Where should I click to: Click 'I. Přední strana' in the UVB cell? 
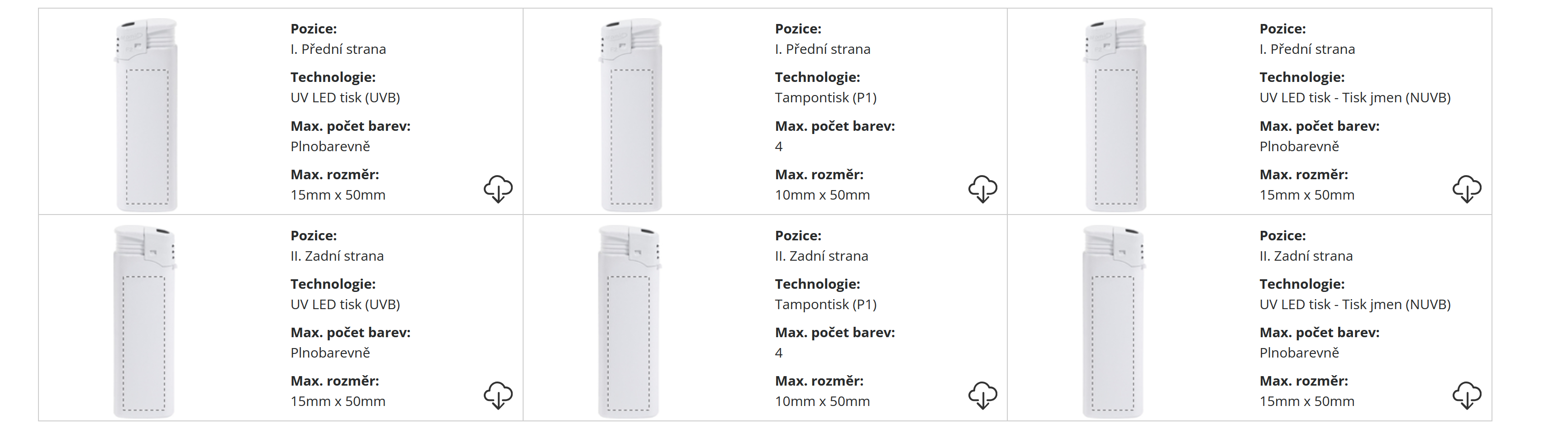[x=338, y=49]
